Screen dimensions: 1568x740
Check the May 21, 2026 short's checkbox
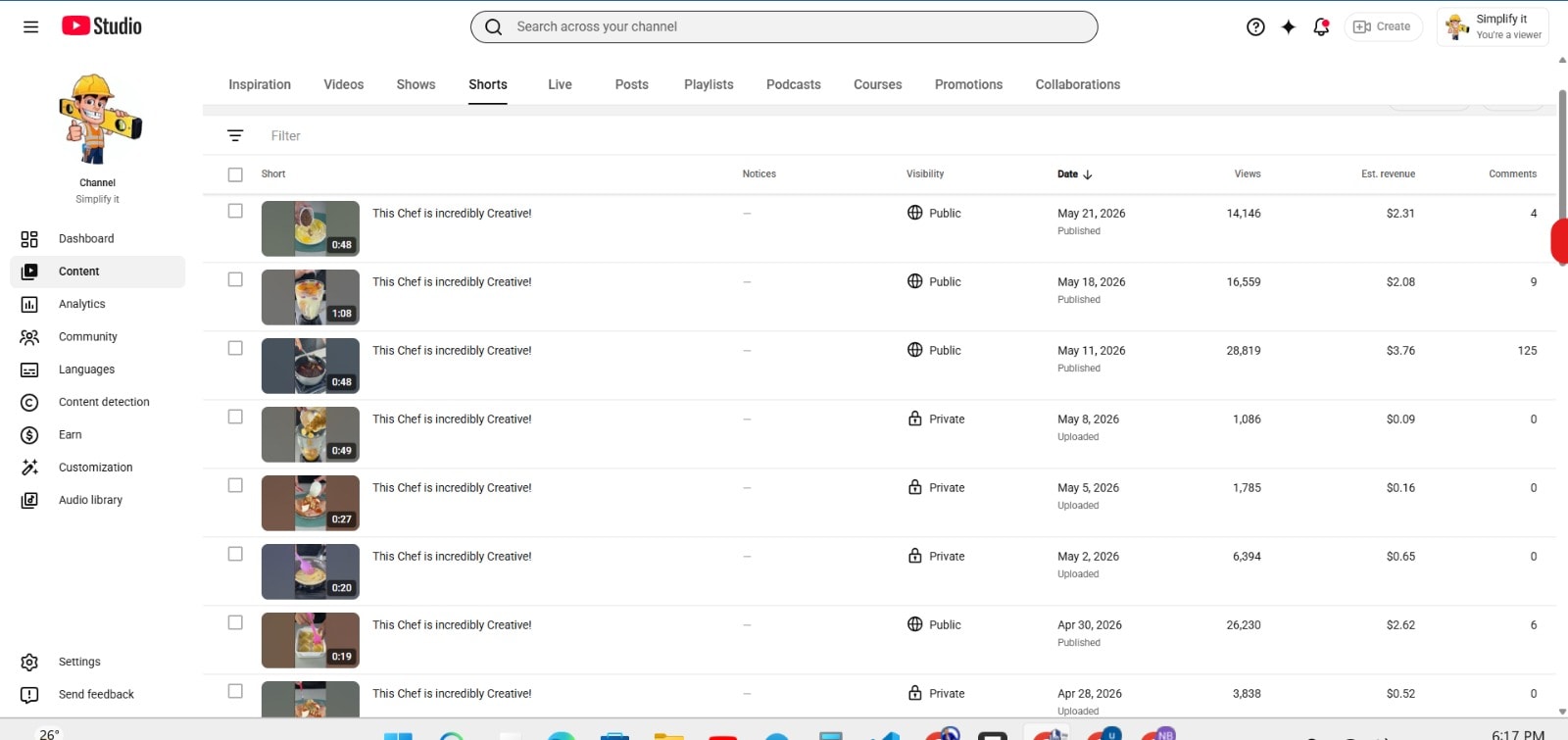[235, 211]
